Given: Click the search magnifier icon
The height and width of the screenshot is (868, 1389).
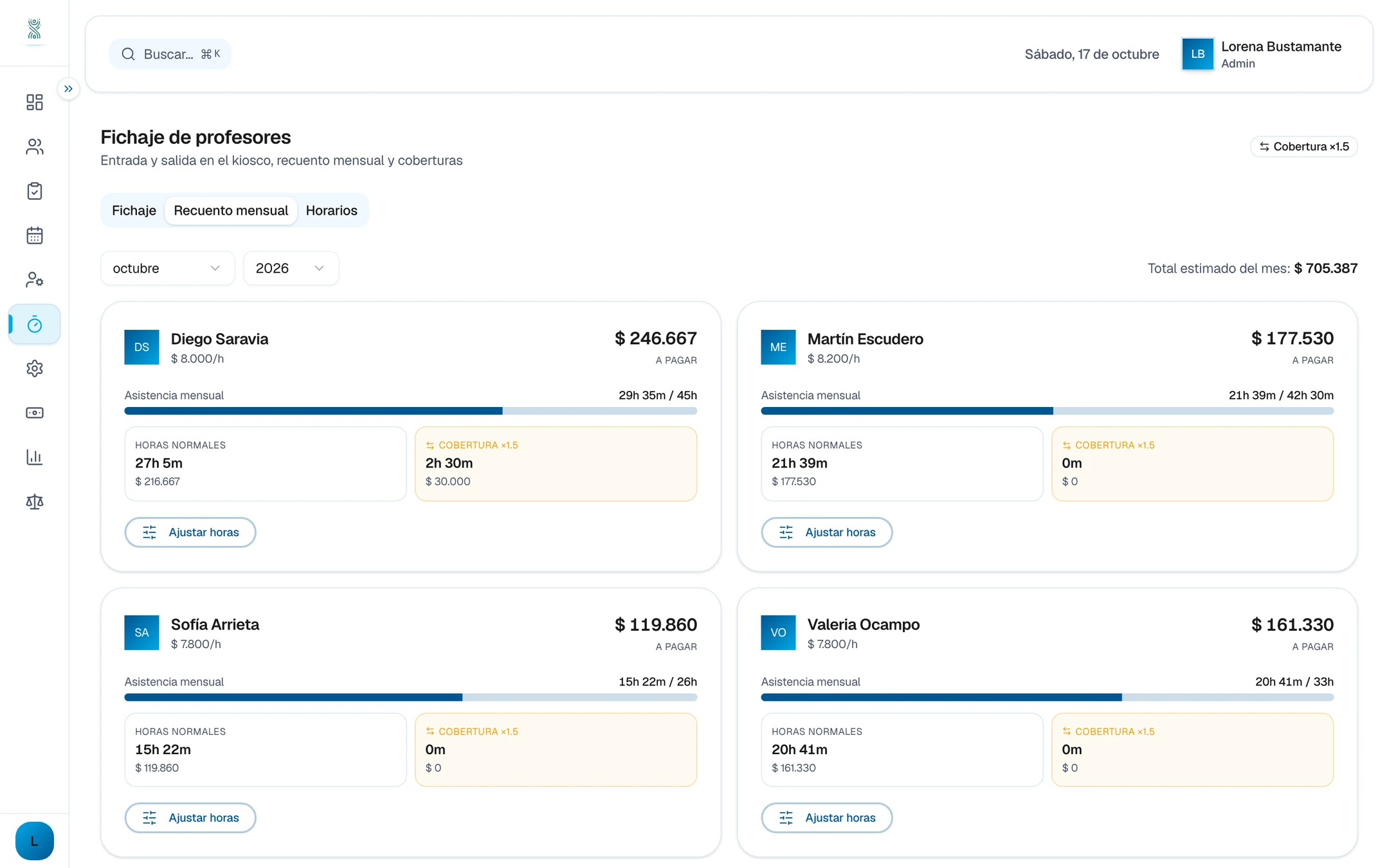Looking at the screenshot, I should pyautogui.click(x=128, y=54).
